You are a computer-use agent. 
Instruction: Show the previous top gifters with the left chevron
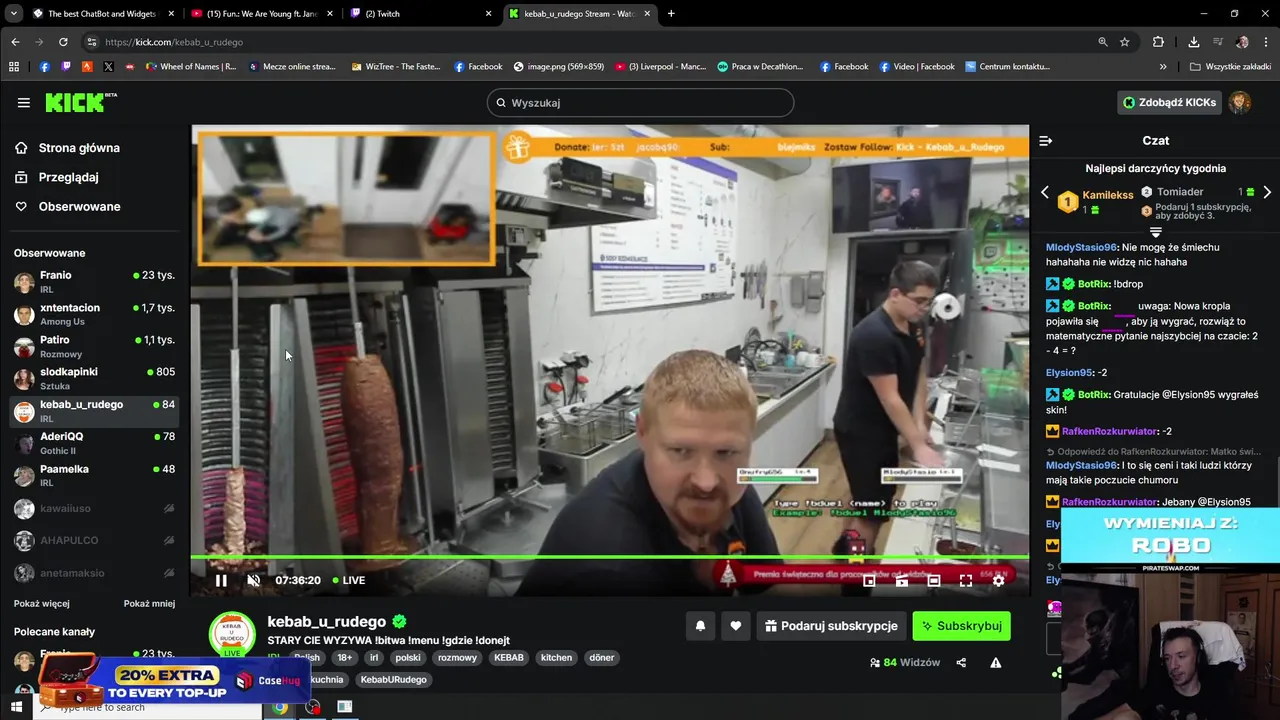[1045, 192]
